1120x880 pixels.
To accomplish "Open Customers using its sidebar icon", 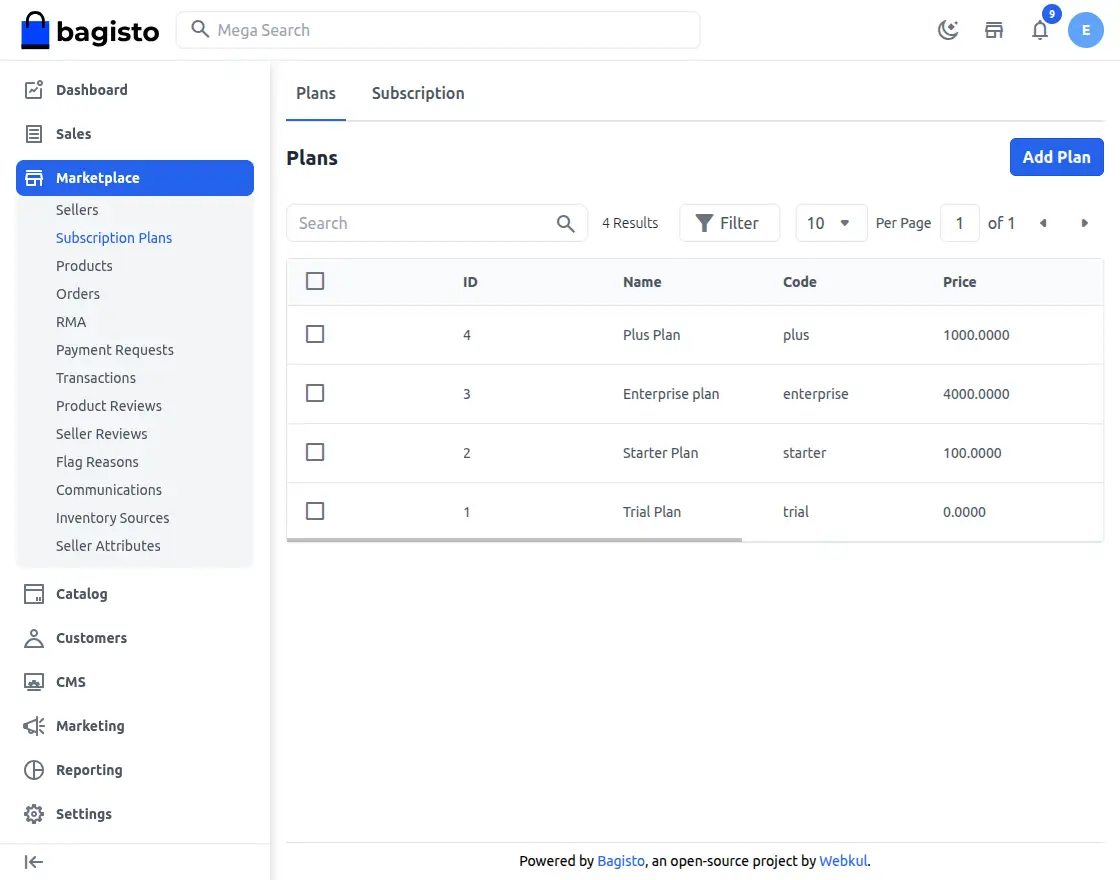I will pos(34,637).
